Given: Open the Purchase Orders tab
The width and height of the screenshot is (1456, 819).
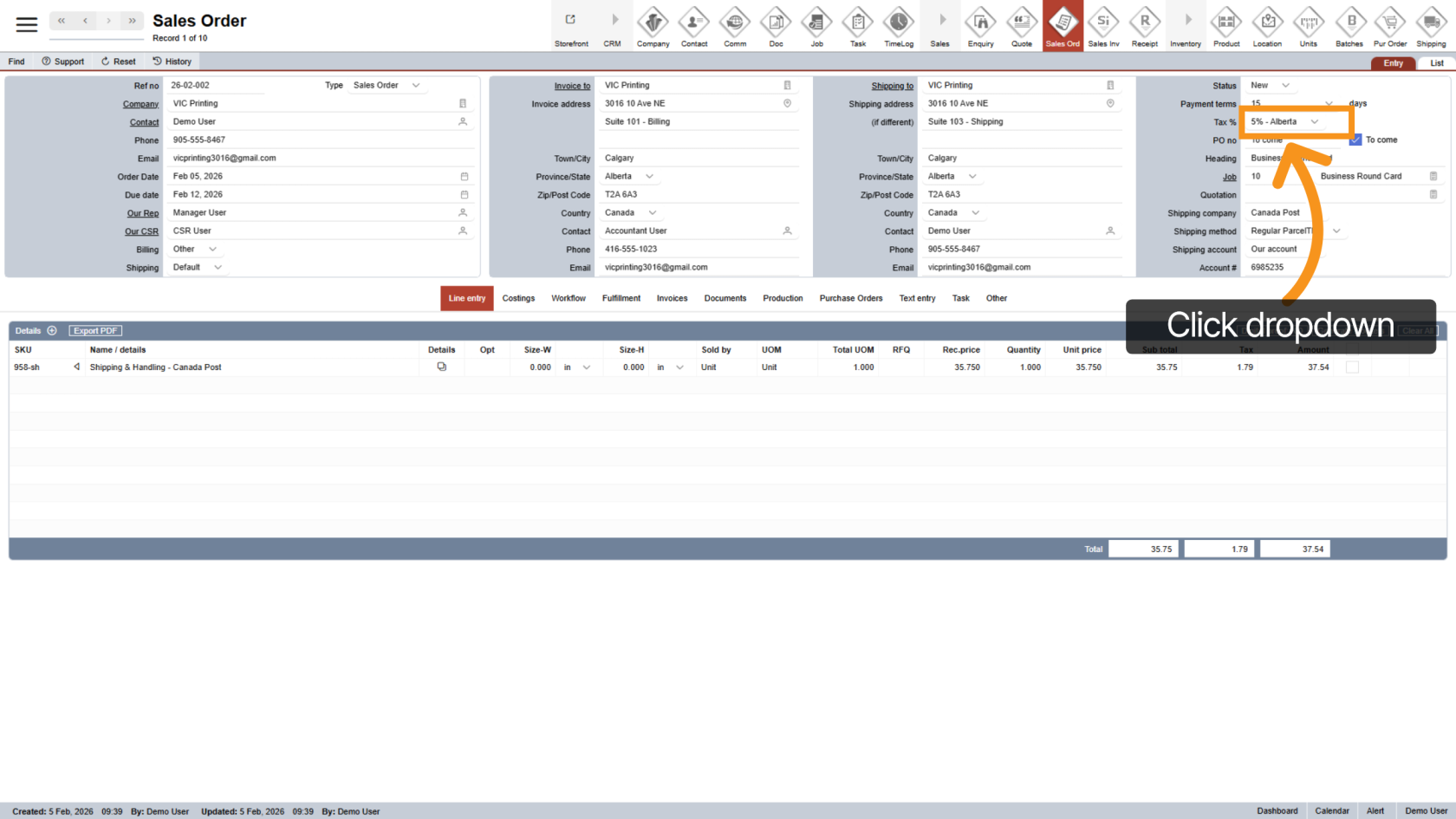Looking at the screenshot, I should [850, 298].
